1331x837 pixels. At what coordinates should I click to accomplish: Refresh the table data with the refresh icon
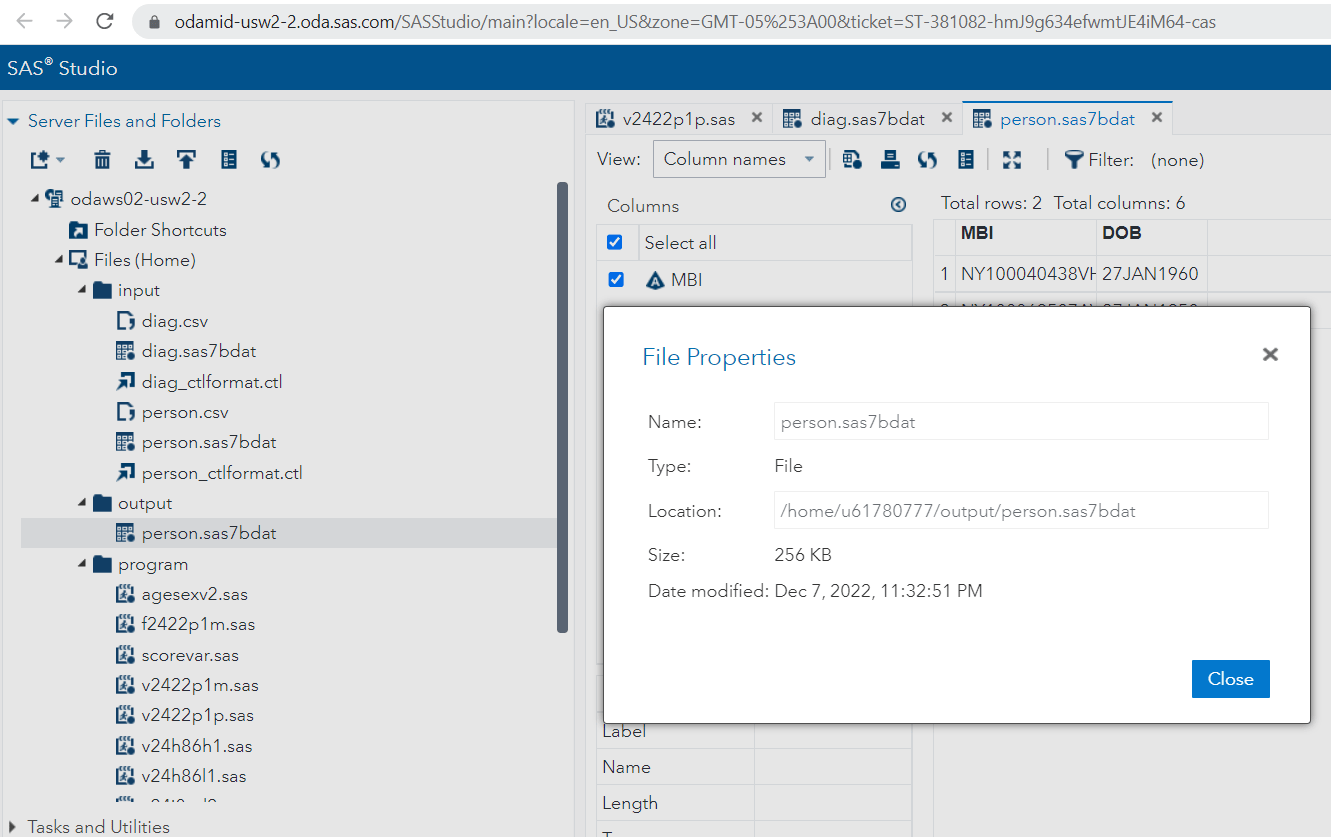click(927, 159)
